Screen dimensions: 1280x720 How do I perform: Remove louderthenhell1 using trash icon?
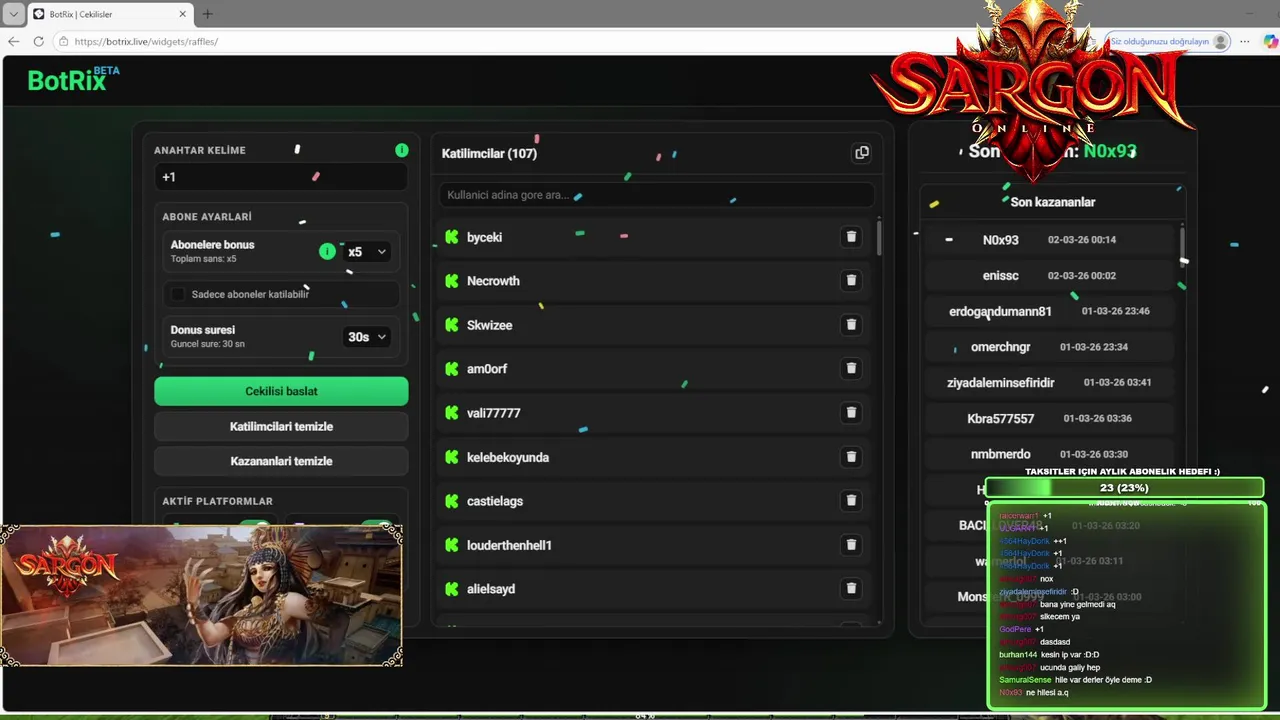pos(851,545)
